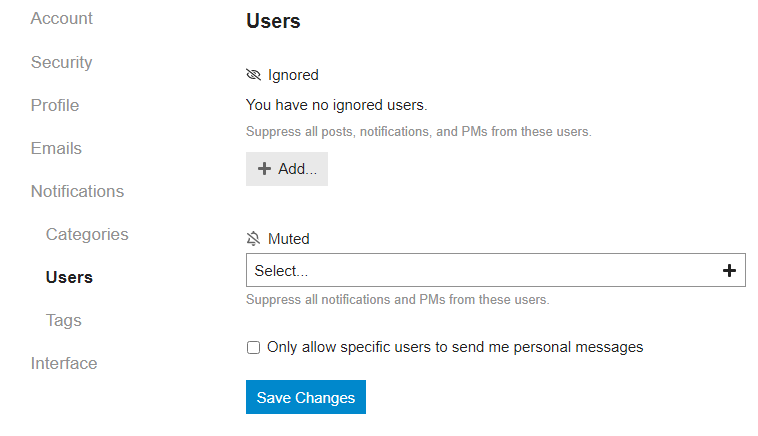Screen dimensions: 758x436
Task: Switch to Interface settings
Action: click(64, 363)
